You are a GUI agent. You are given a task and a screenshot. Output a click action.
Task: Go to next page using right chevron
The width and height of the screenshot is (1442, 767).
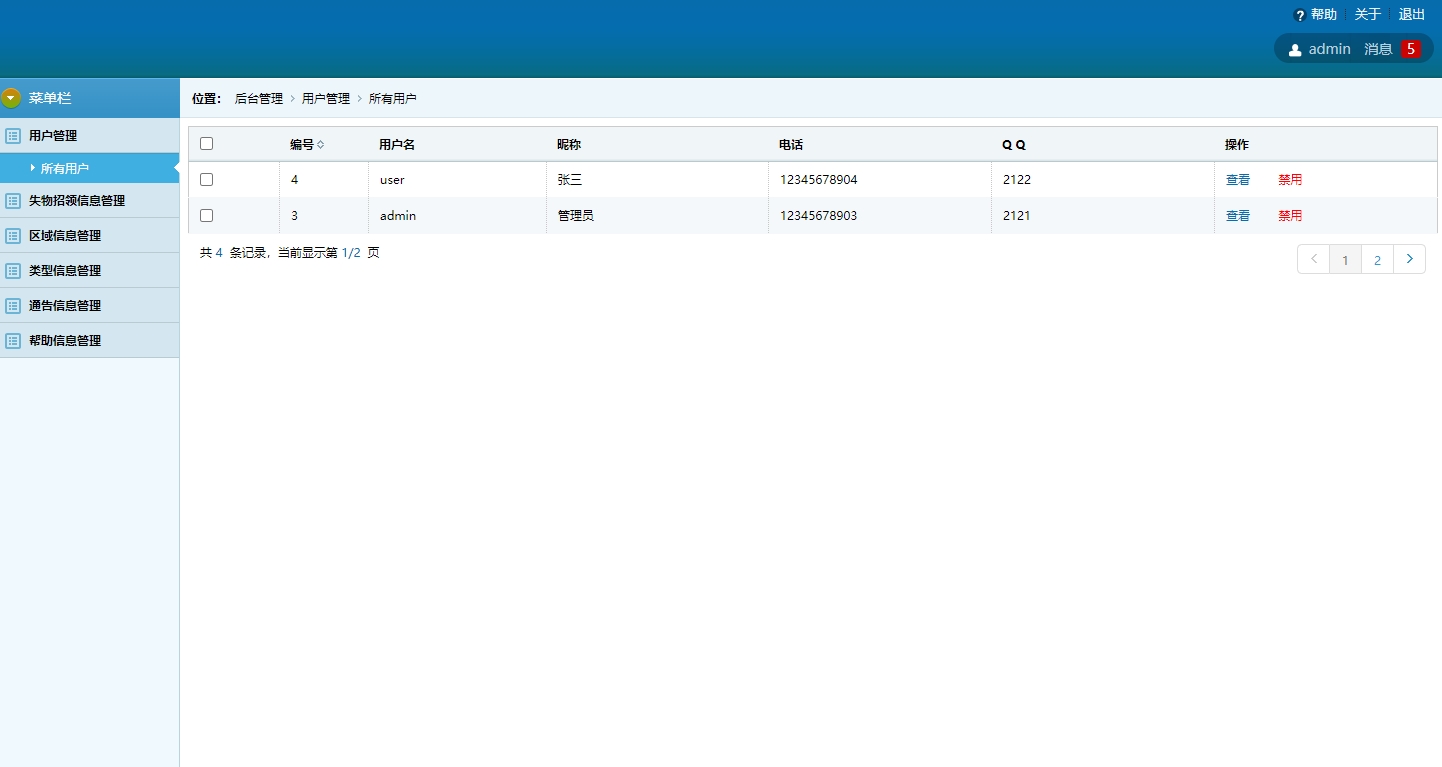[x=1409, y=260]
